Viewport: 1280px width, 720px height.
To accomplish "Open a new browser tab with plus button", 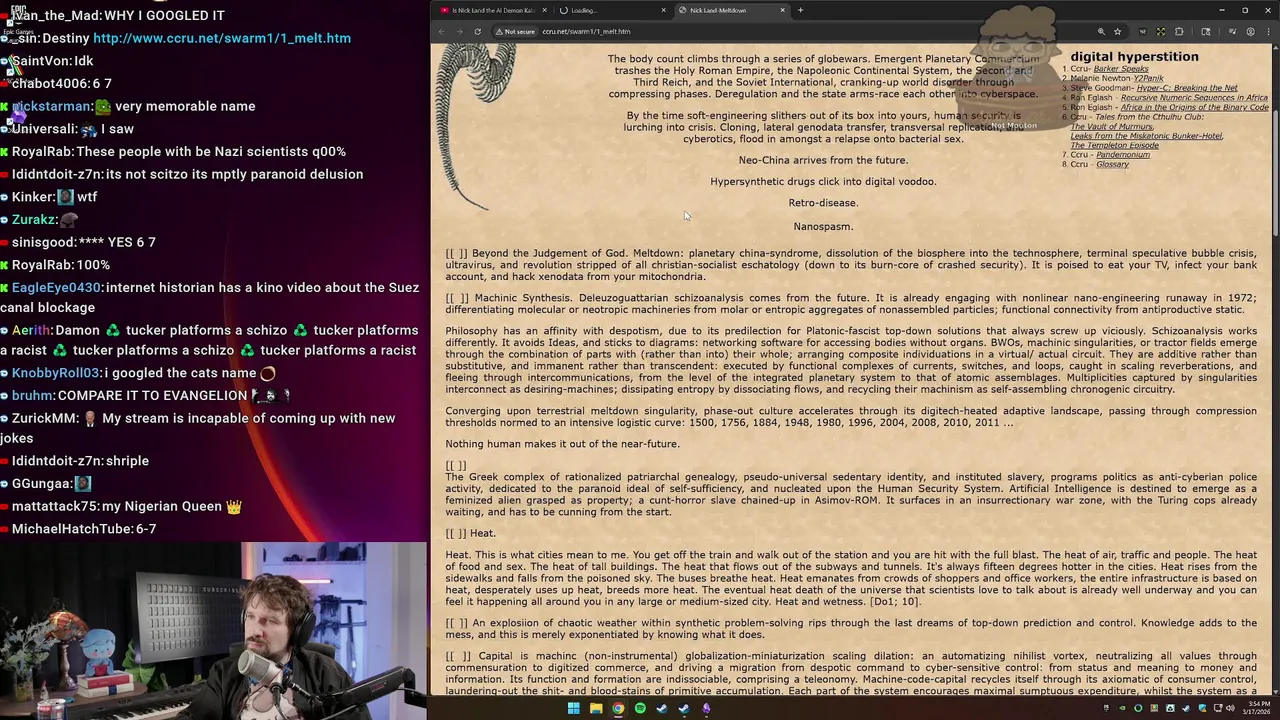I will pos(800,10).
